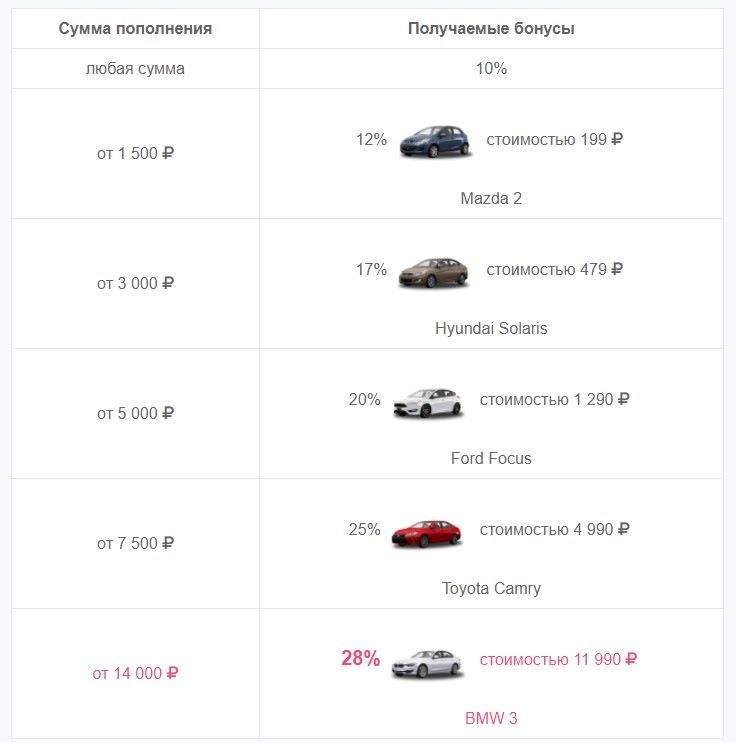Image resolution: width=736 pixels, height=743 pixels.
Task: Open the highlighted BMW 3 link
Action: [x=491, y=718]
